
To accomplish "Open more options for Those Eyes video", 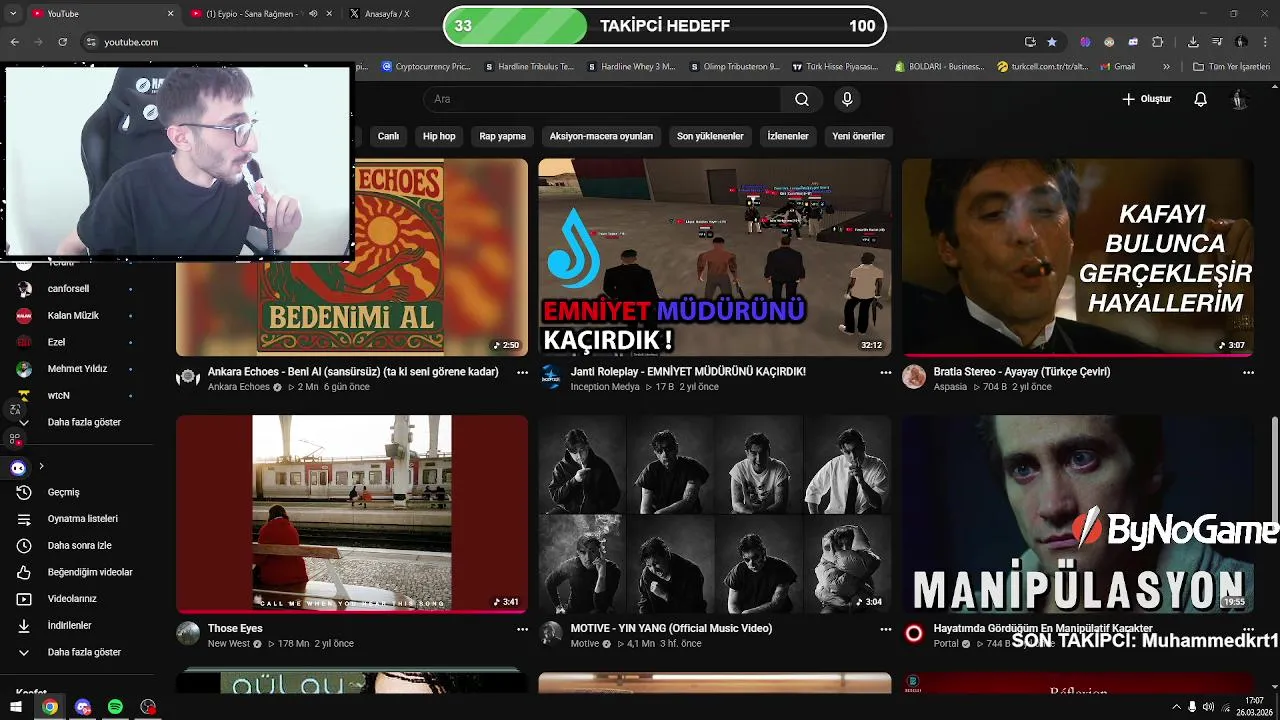I will point(522,629).
